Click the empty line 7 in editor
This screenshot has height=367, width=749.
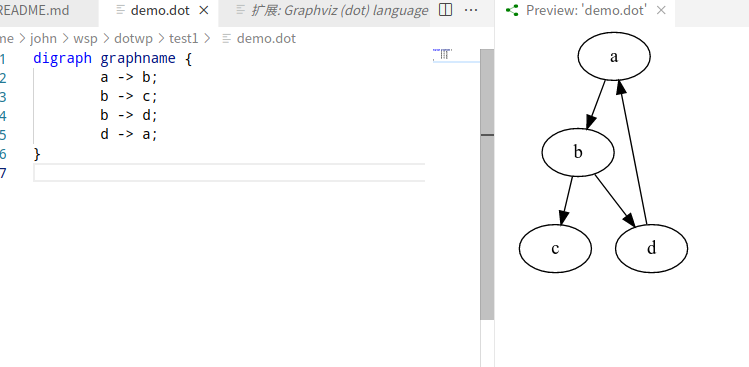coord(229,173)
